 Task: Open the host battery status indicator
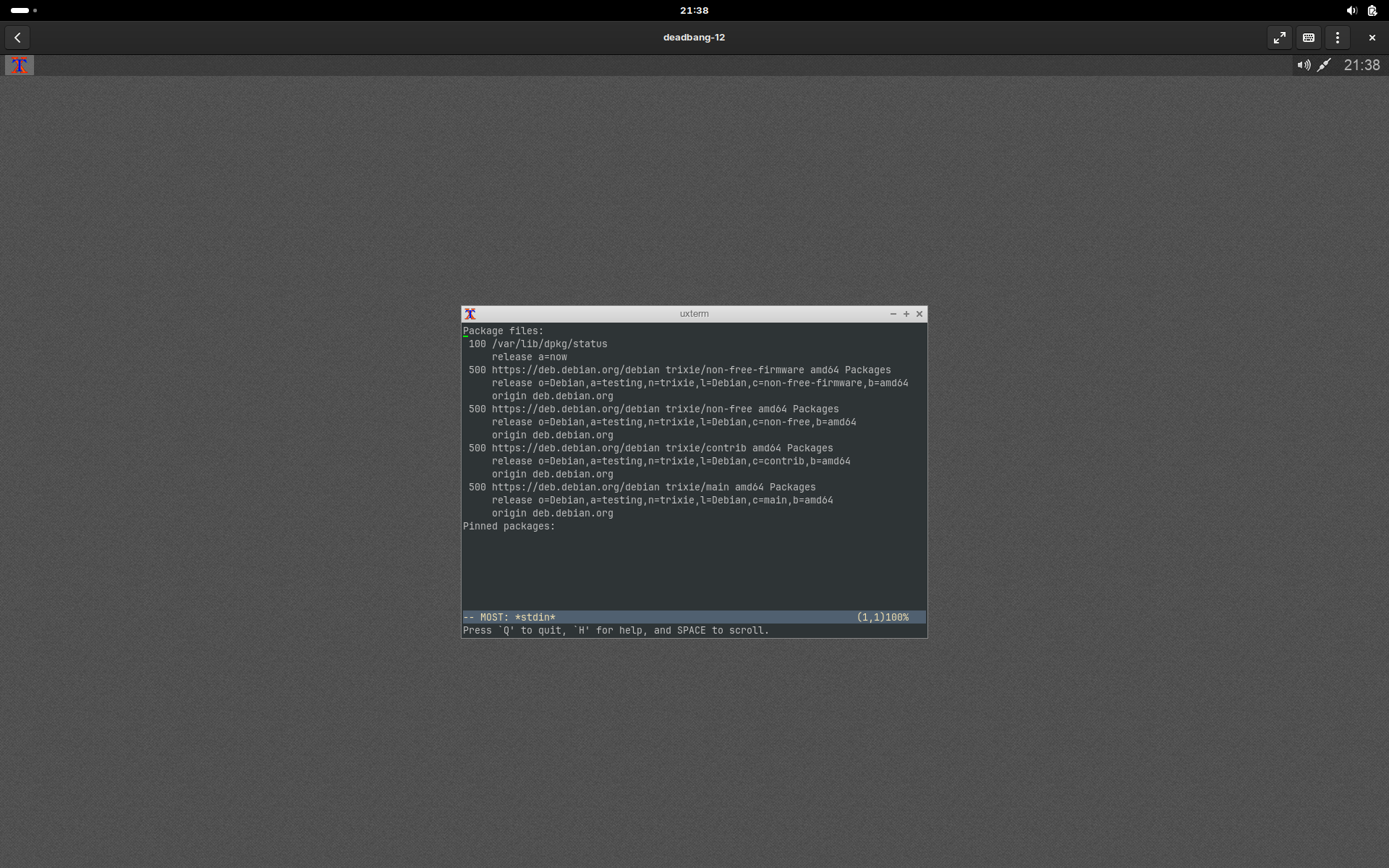1372,10
